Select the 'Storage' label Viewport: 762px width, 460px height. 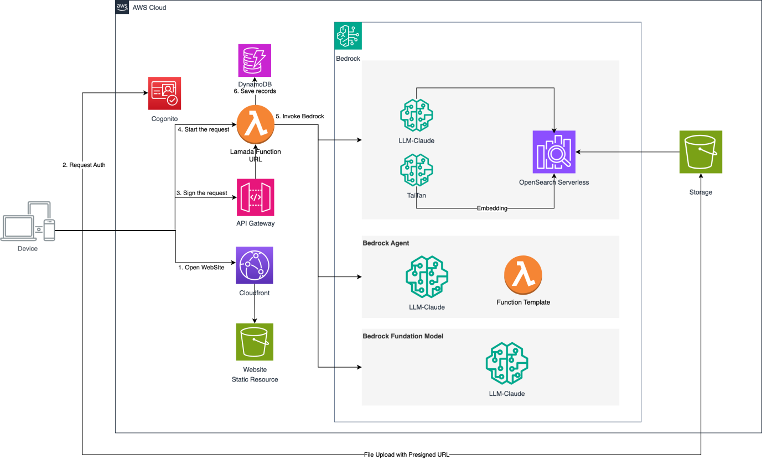click(x=701, y=192)
